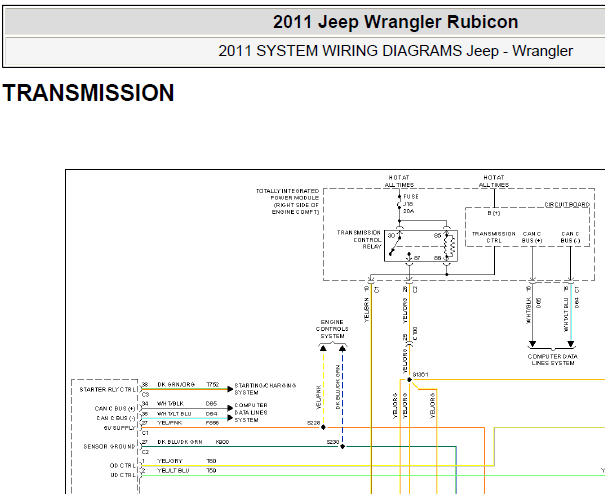This screenshot has width=605, height=494.
Task: Click arrowhead atop the yellow dashed wire
Action: pyautogui.click(x=323, y=349)
